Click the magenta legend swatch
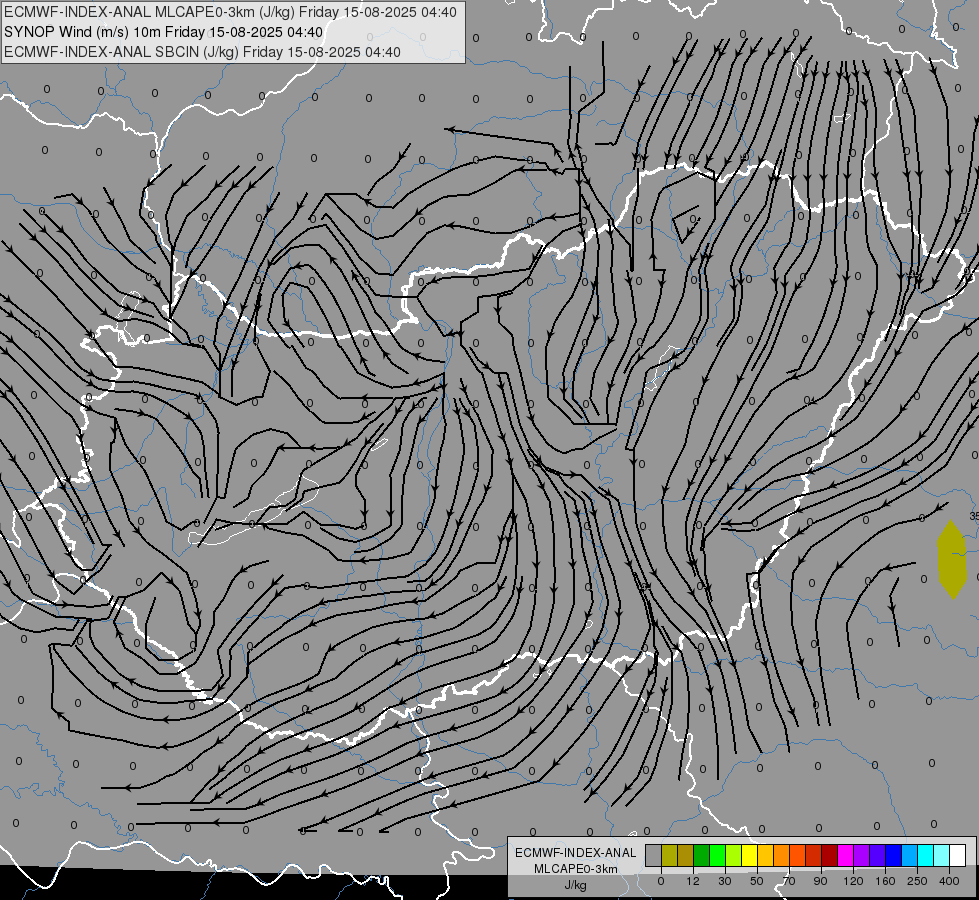The width and height of the screenshot is (979, 900). pos(846,855)
